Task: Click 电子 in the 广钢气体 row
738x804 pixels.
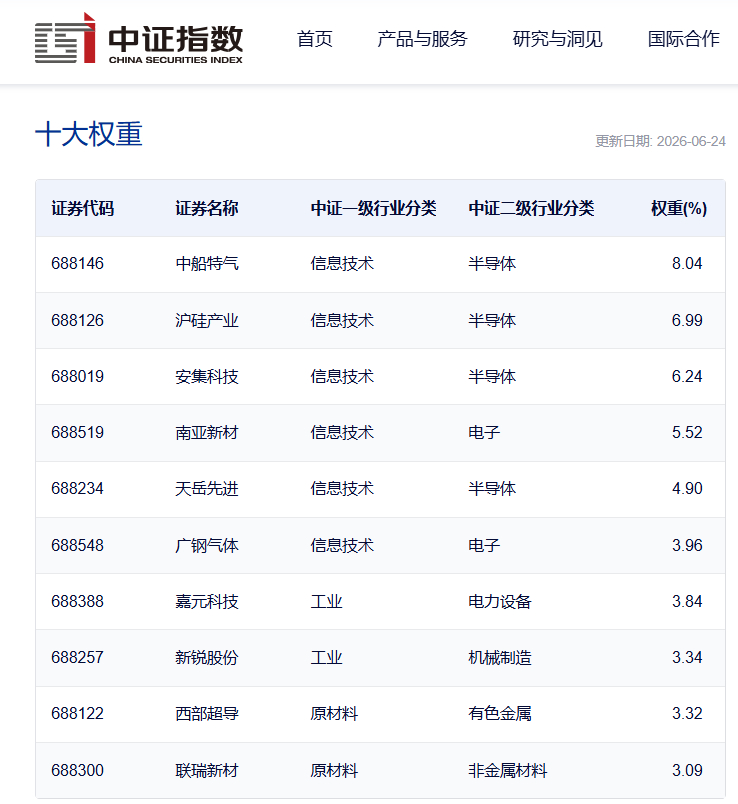Action: tap(484, 545)
